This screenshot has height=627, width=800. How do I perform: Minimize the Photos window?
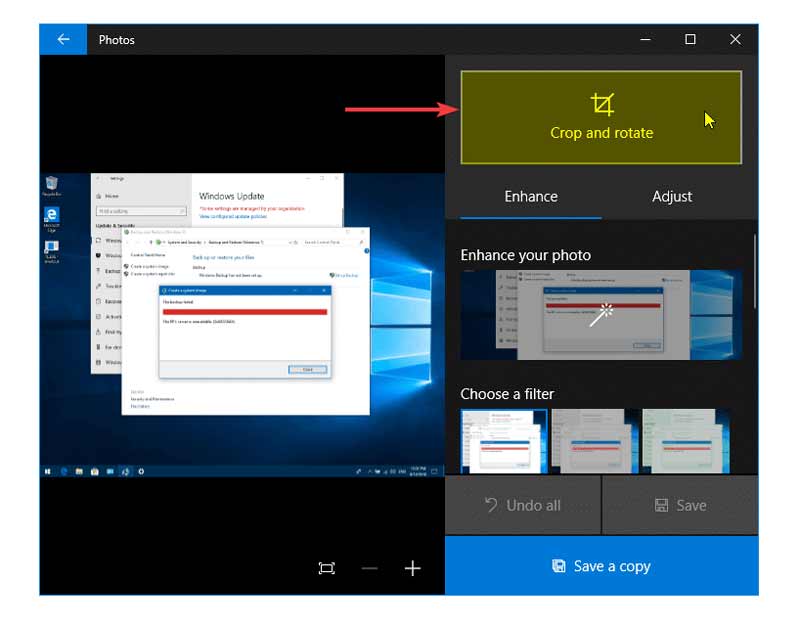click(x=645, y=40)
